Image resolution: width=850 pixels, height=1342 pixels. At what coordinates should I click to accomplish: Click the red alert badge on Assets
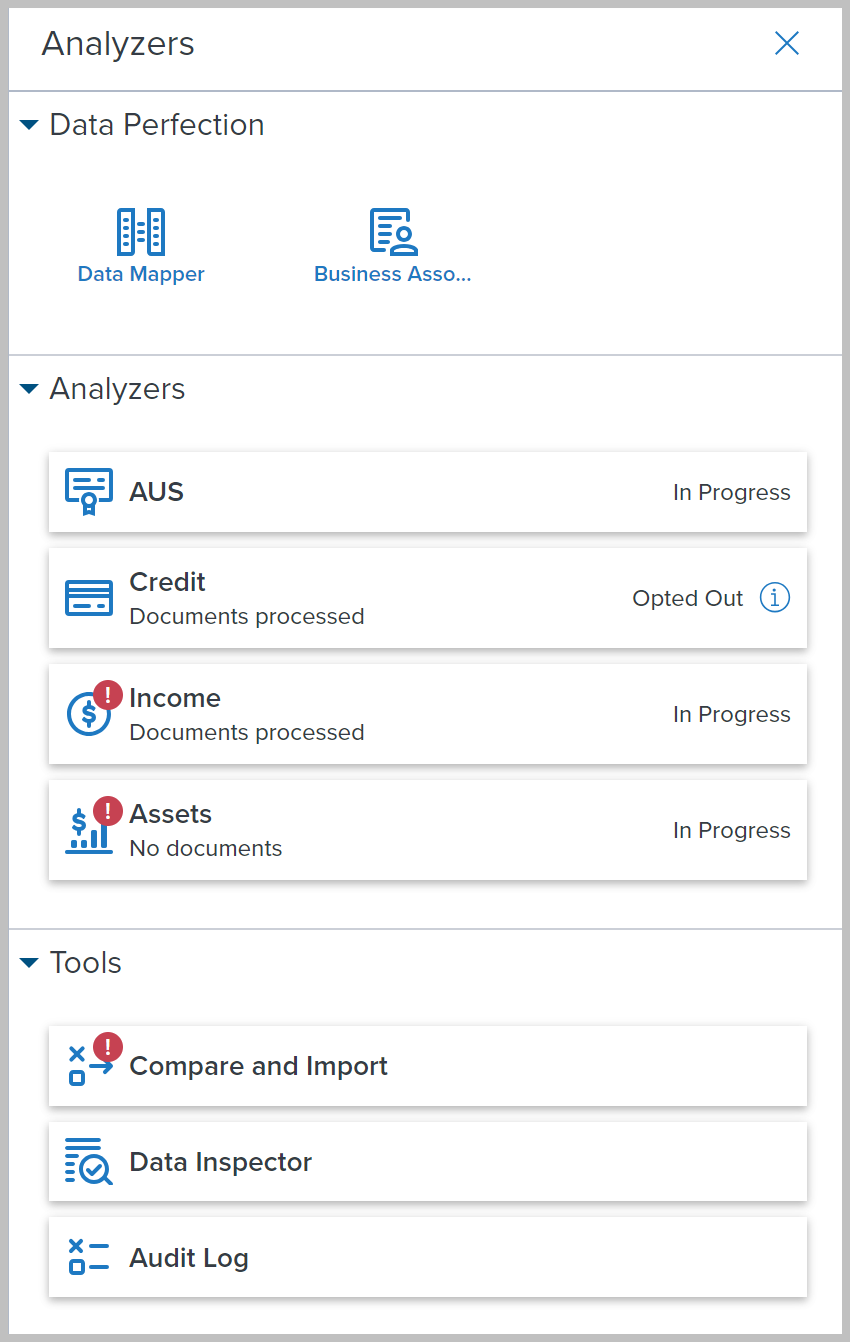pos(108,810)
